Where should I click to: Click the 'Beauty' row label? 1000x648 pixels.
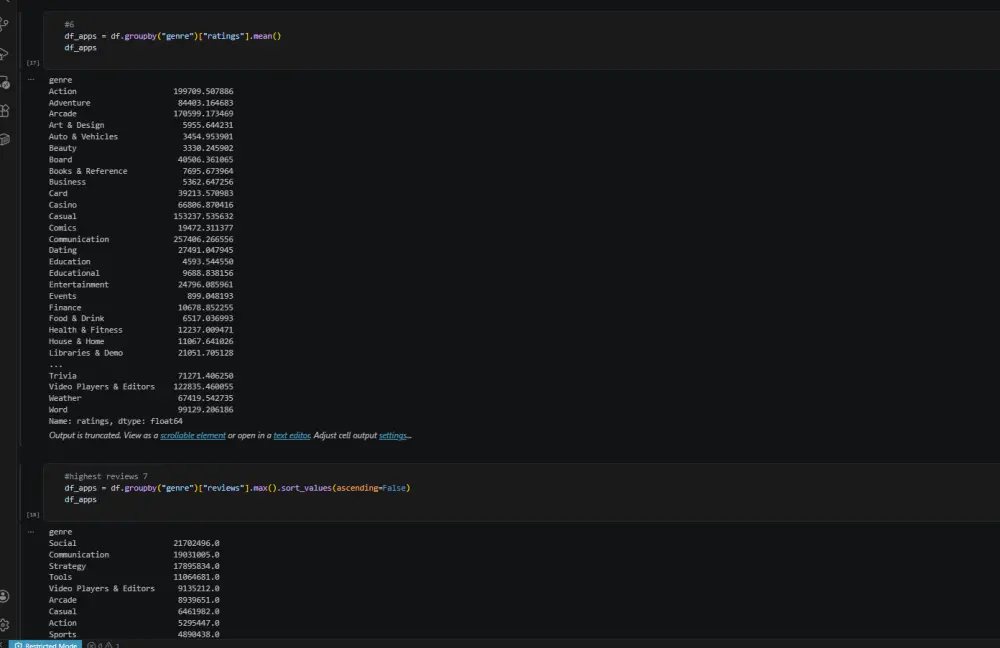62,148
